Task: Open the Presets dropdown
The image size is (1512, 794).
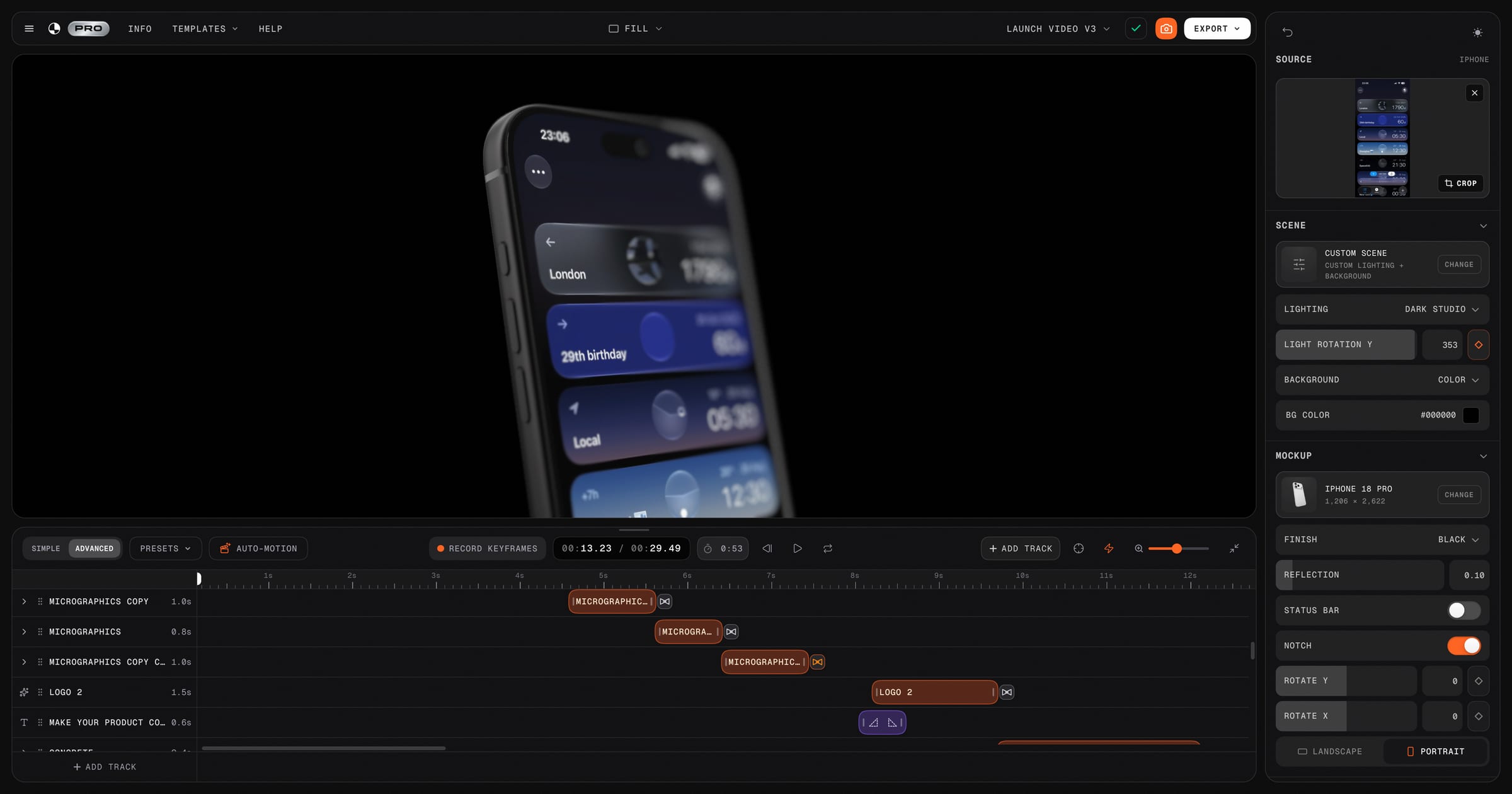Action: [x=165, y=548]
